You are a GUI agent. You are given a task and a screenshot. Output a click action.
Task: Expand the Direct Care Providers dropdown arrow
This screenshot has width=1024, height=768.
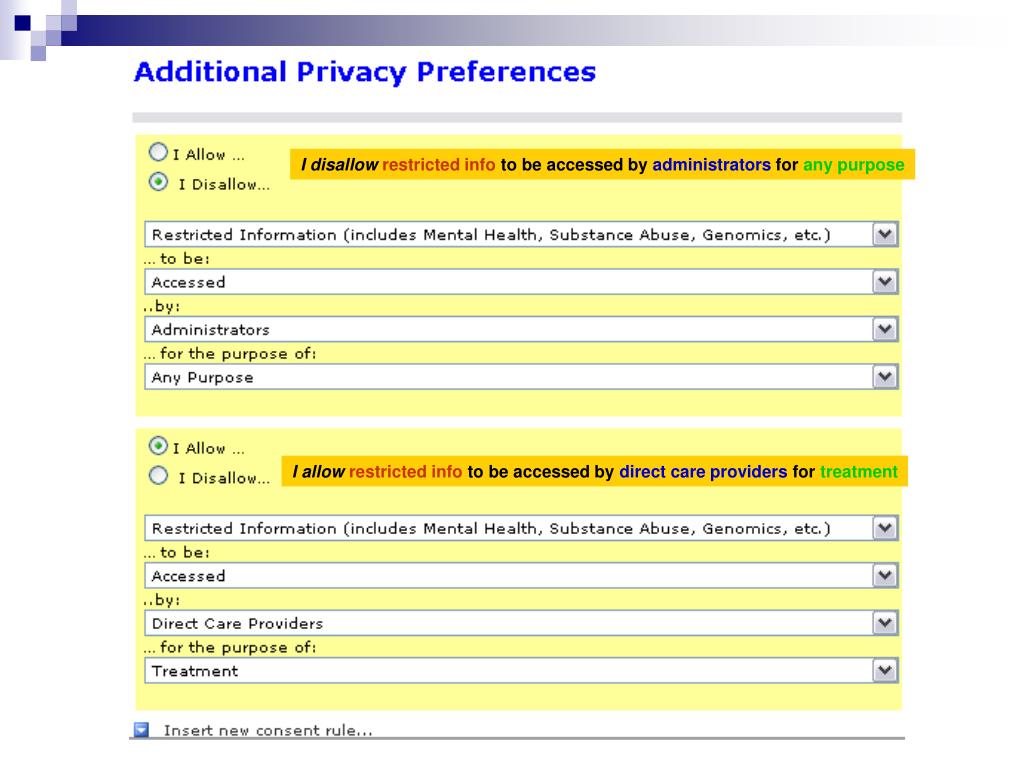pos(885,623)
